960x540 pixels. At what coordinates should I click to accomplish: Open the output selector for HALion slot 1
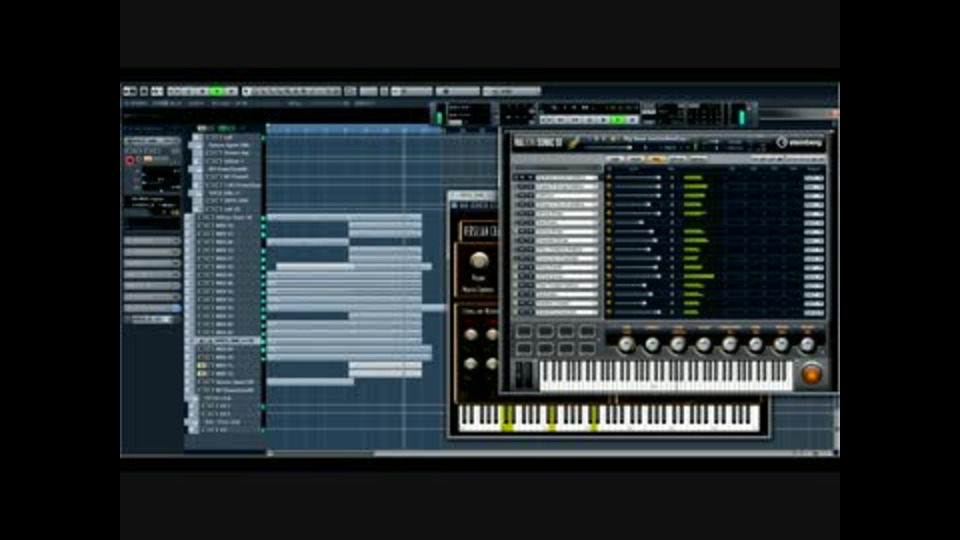point(814,178)
